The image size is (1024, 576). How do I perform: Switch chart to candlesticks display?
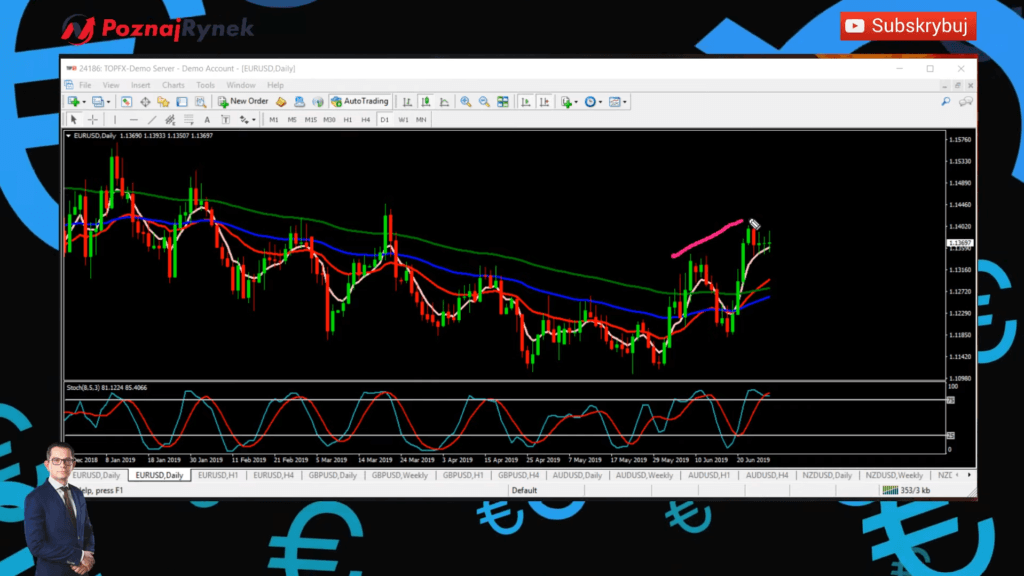426,102
